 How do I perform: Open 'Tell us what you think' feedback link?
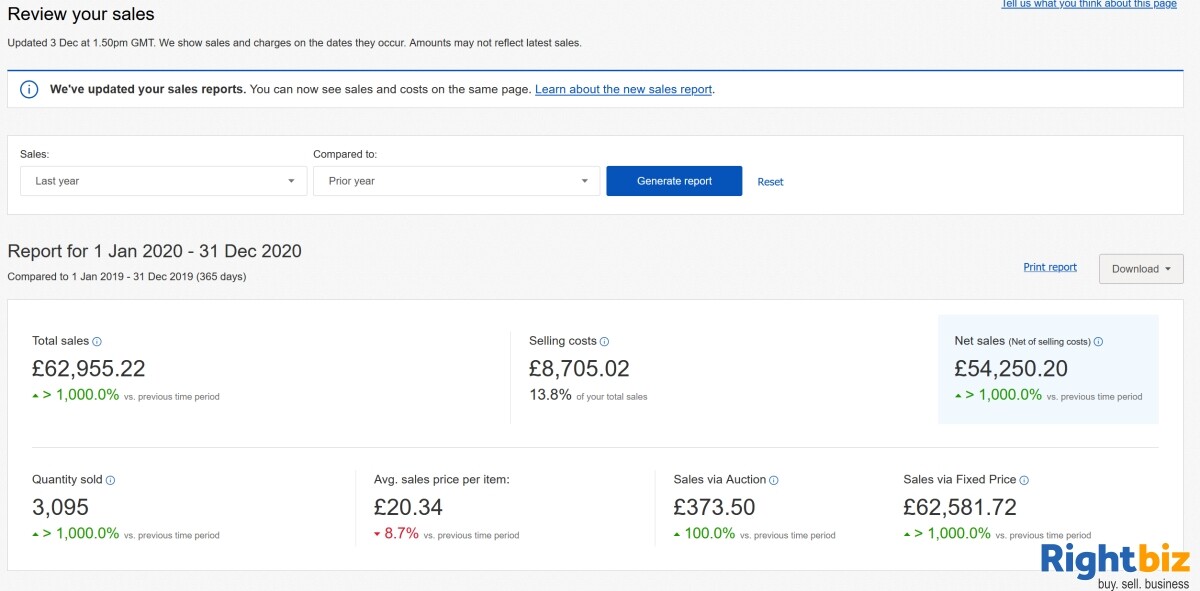pos(1089,4)
